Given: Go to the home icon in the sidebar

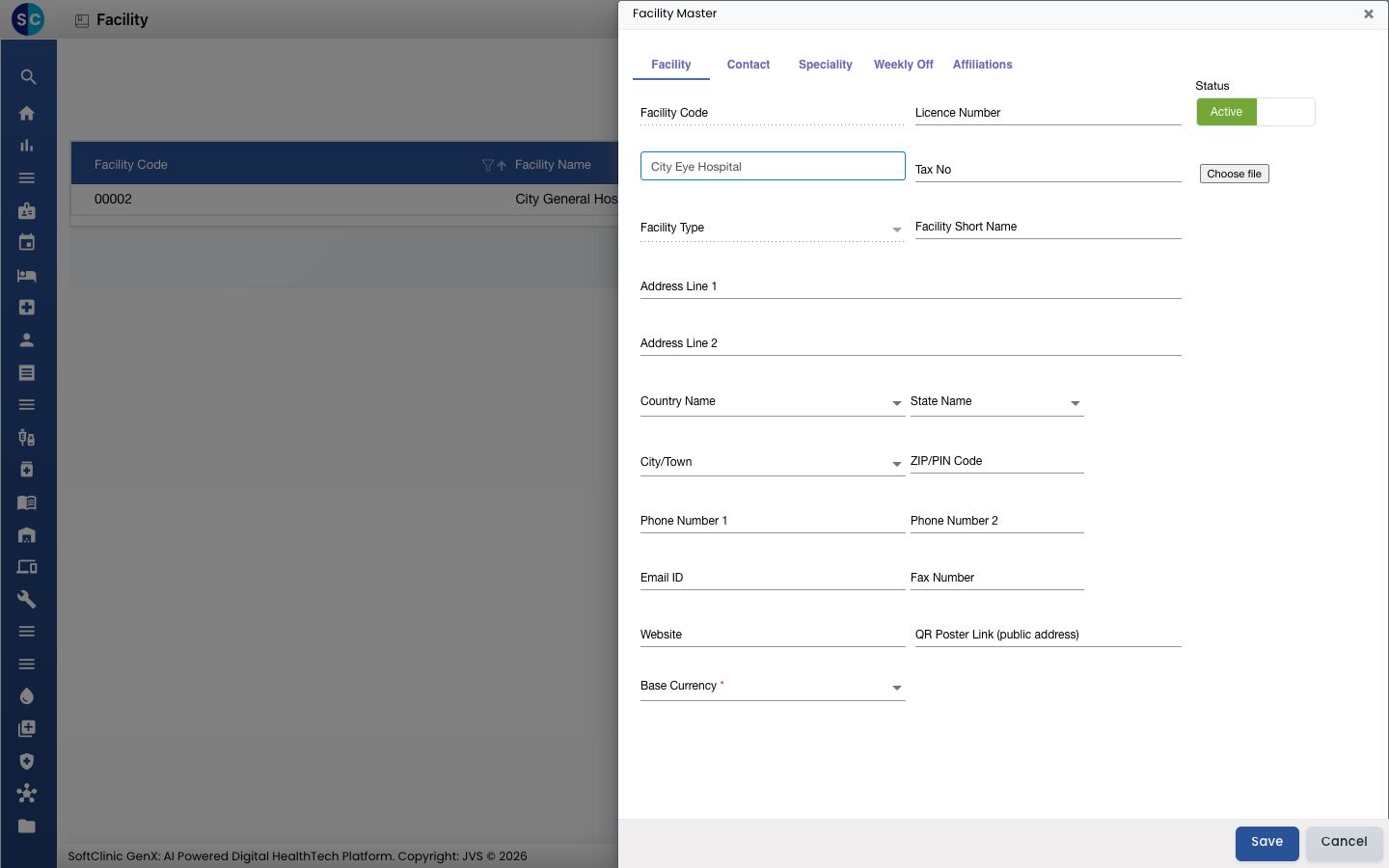Looking at the screenshot, I should tap(27, 113).
